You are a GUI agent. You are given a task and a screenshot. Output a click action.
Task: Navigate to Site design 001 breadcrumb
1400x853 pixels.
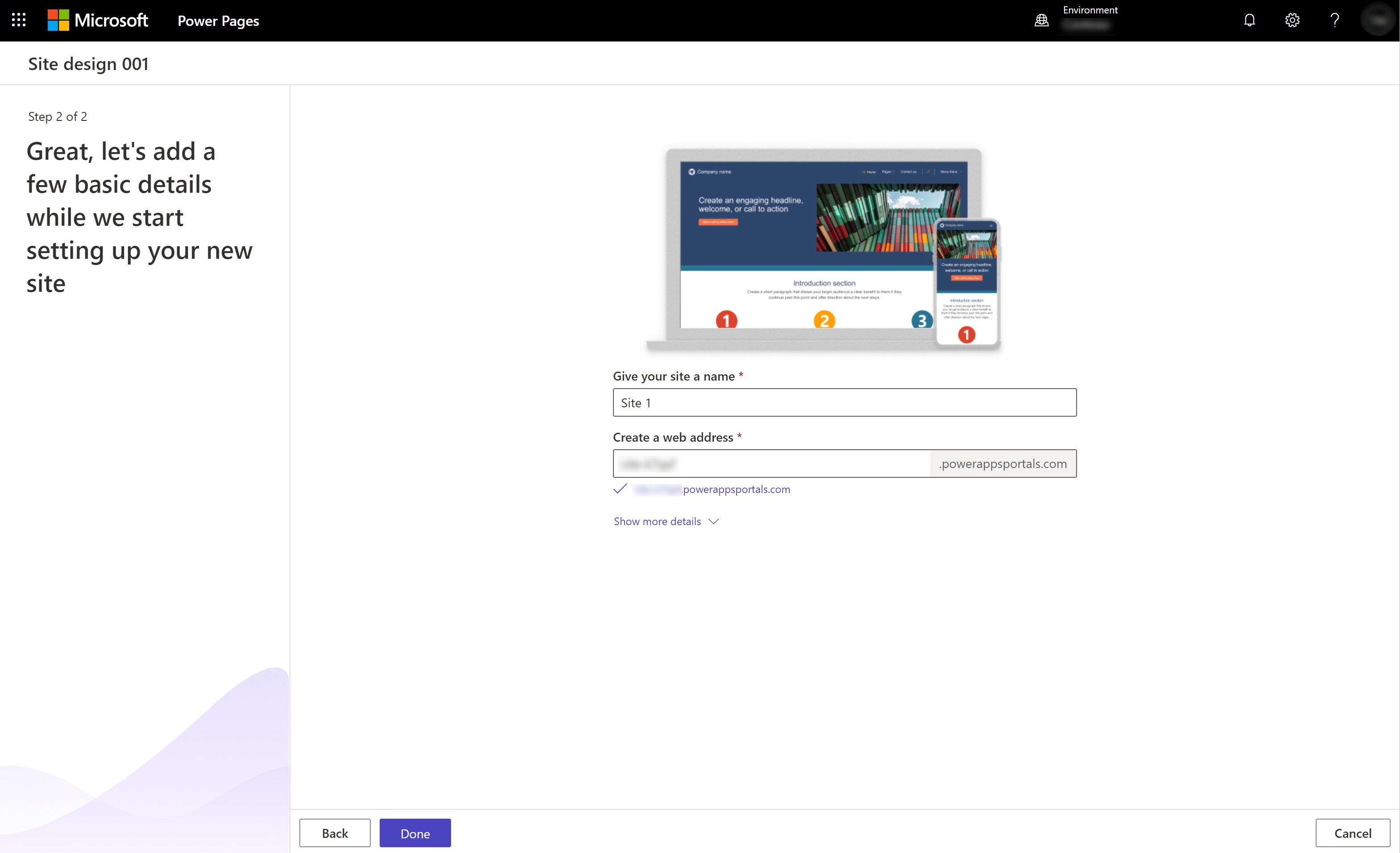click(x=88, y=64)
